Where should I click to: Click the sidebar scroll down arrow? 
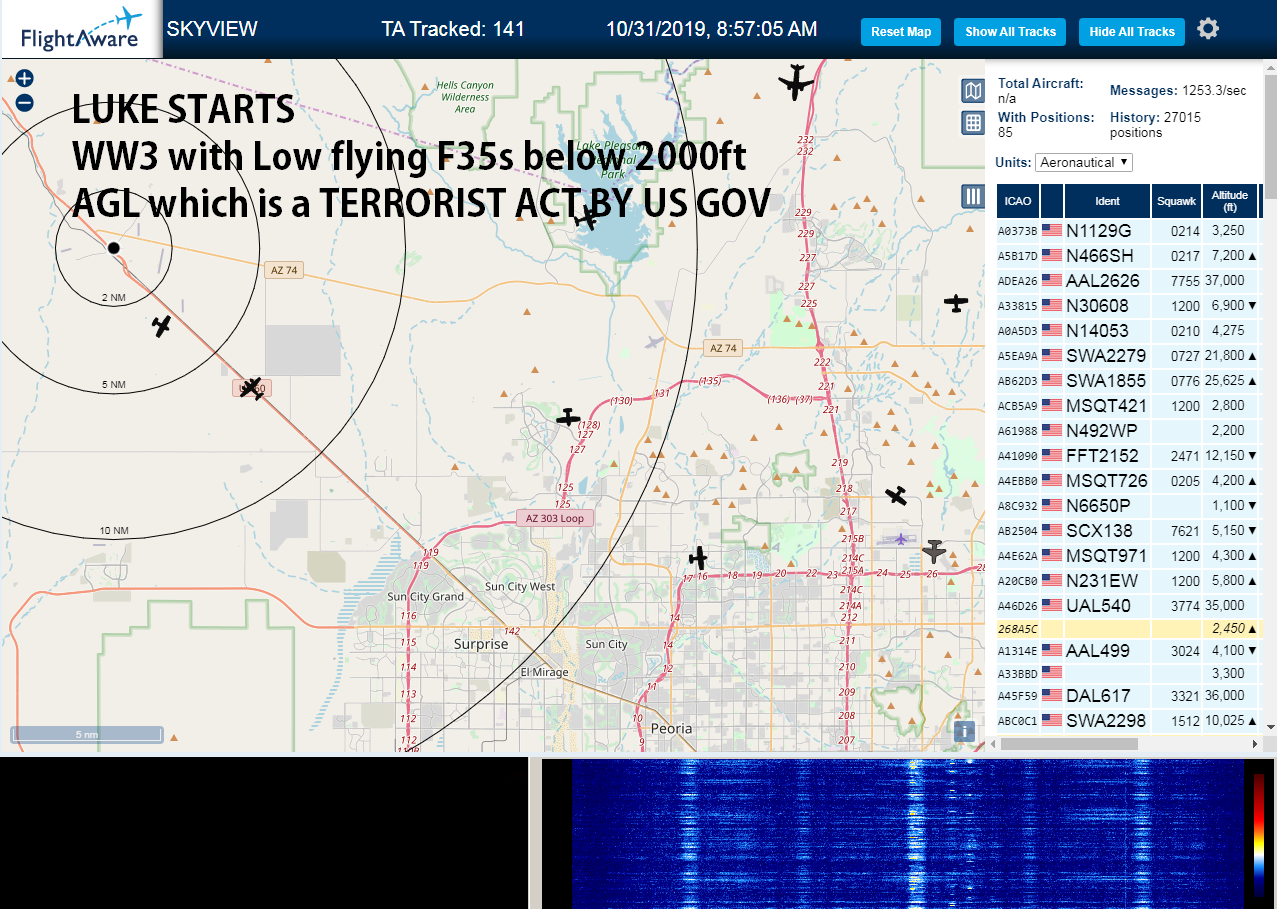[x=1270, y=727]
